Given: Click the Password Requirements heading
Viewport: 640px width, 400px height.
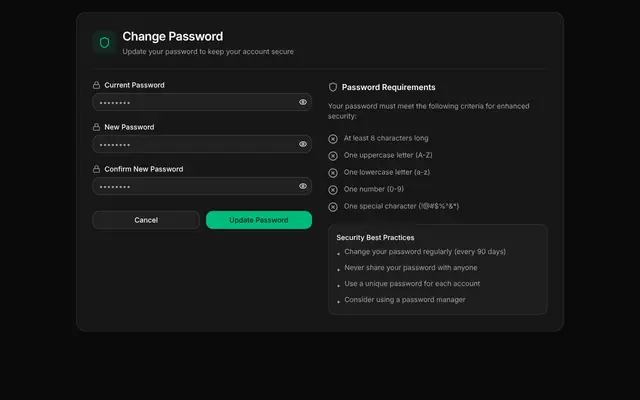Looking at the screenshot, I should pos(389,87).
